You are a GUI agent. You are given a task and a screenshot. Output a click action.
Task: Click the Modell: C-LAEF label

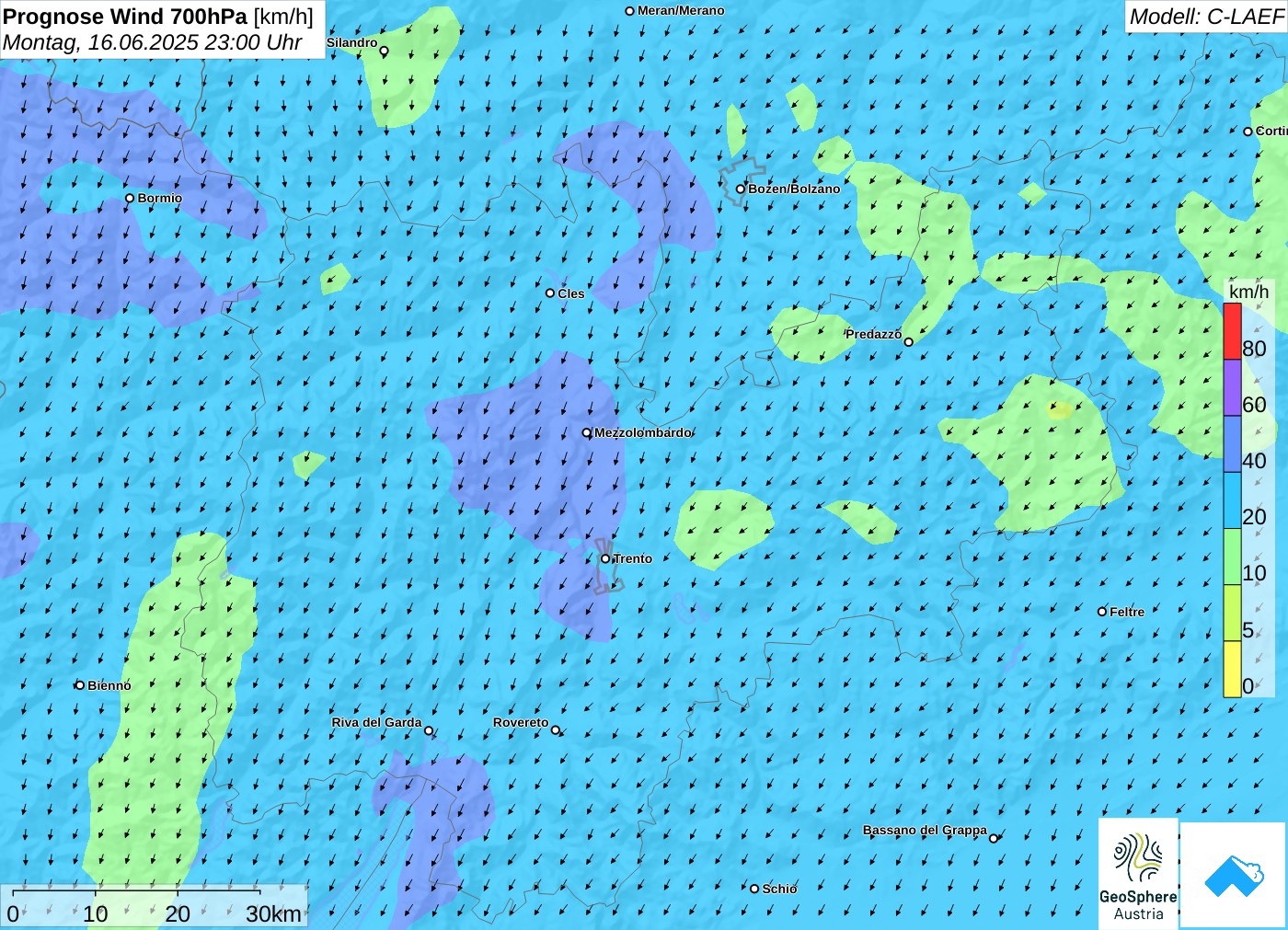(x=1206, y=17)
